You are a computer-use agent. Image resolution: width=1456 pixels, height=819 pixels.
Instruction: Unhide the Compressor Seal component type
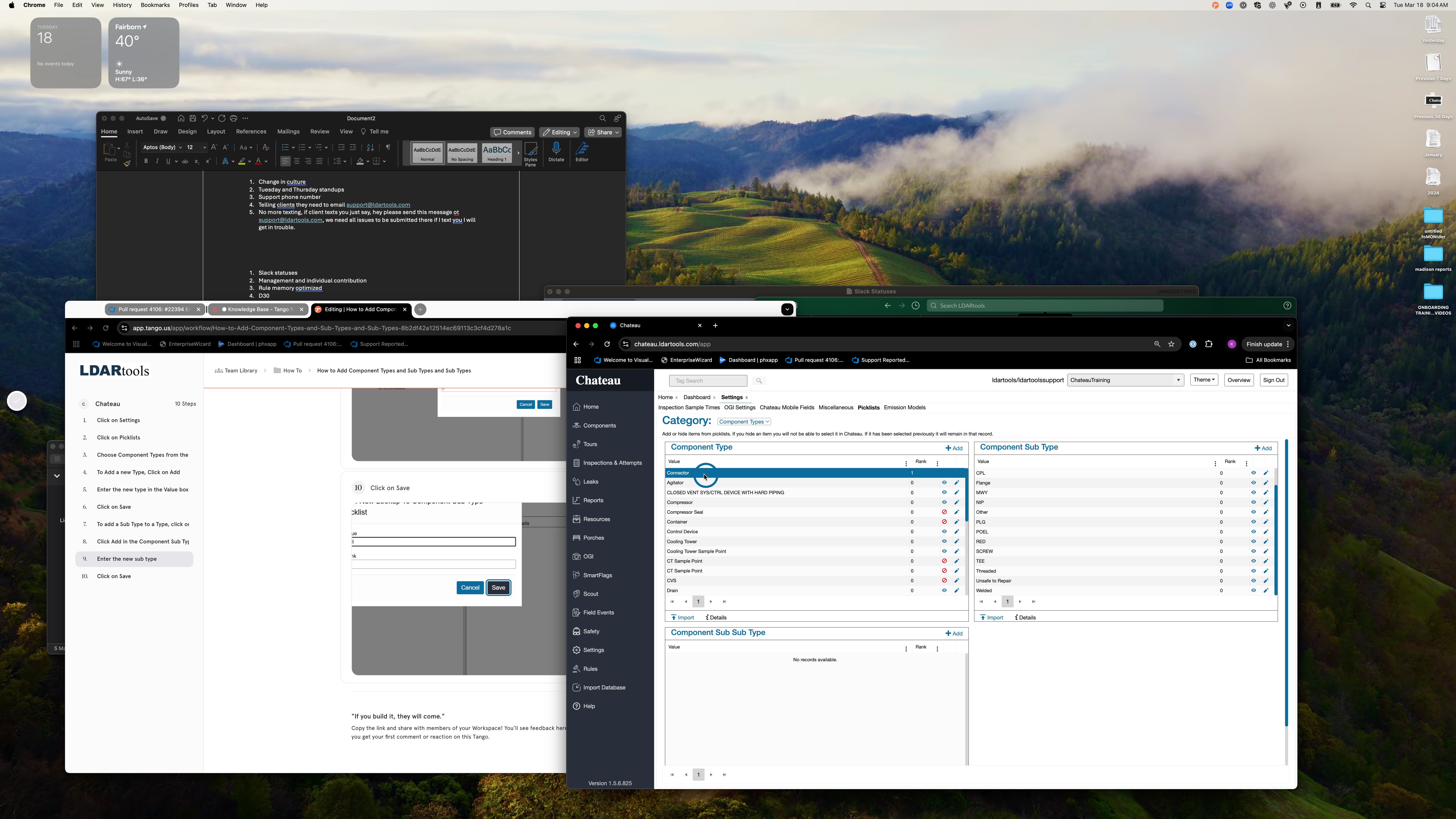944,512
